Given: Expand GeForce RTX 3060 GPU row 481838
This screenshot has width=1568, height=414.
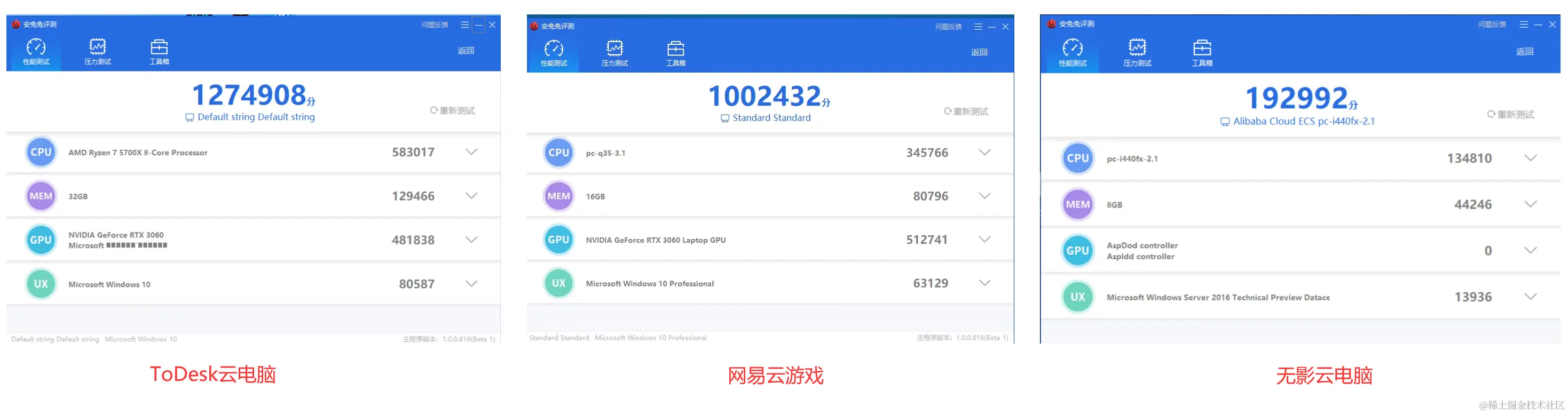Looking at the screenshot, I should (x=471, y=240).
